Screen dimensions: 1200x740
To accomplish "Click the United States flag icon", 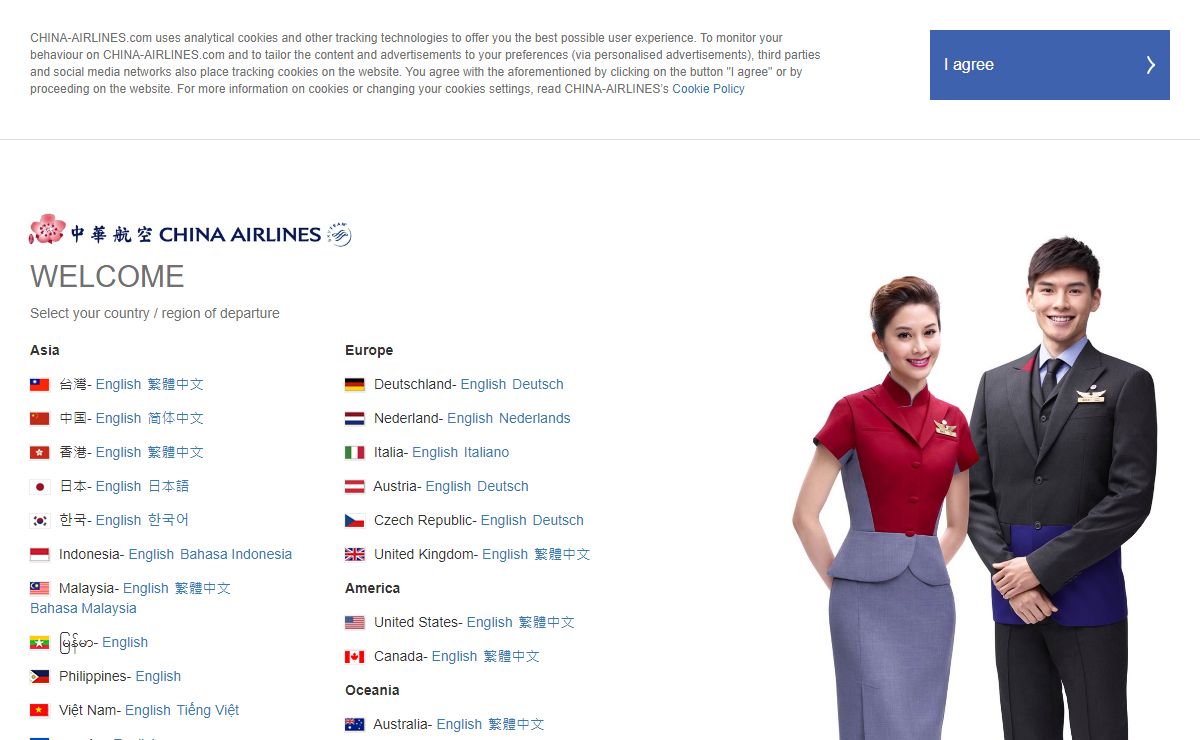I will (355, 622).
